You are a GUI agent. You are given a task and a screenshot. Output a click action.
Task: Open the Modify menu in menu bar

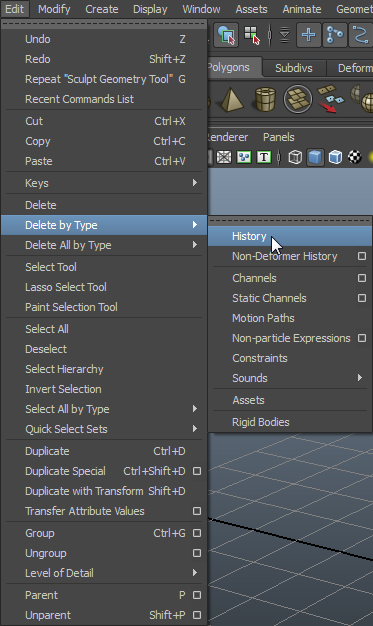click(54, 9)
